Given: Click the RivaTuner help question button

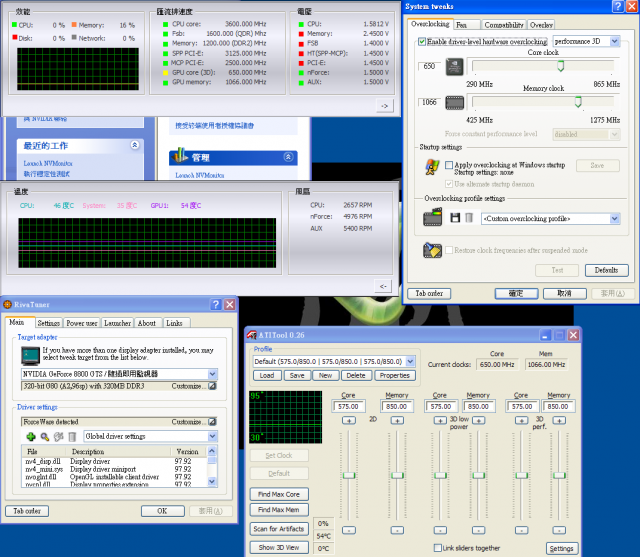Looking at the screenshot, I should coord(216,304).
